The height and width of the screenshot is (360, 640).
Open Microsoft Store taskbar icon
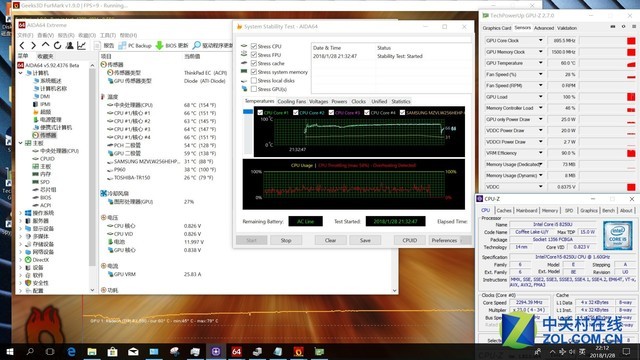[x=113, y=351]
